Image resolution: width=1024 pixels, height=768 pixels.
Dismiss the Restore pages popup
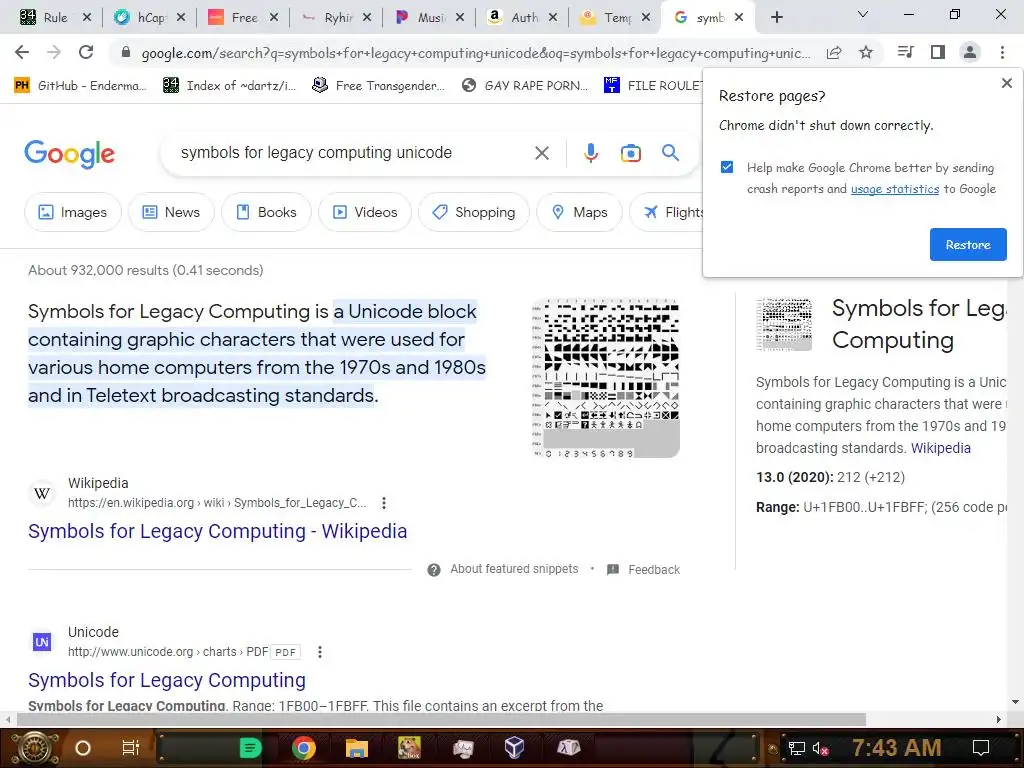click(x=1006, y=83)
